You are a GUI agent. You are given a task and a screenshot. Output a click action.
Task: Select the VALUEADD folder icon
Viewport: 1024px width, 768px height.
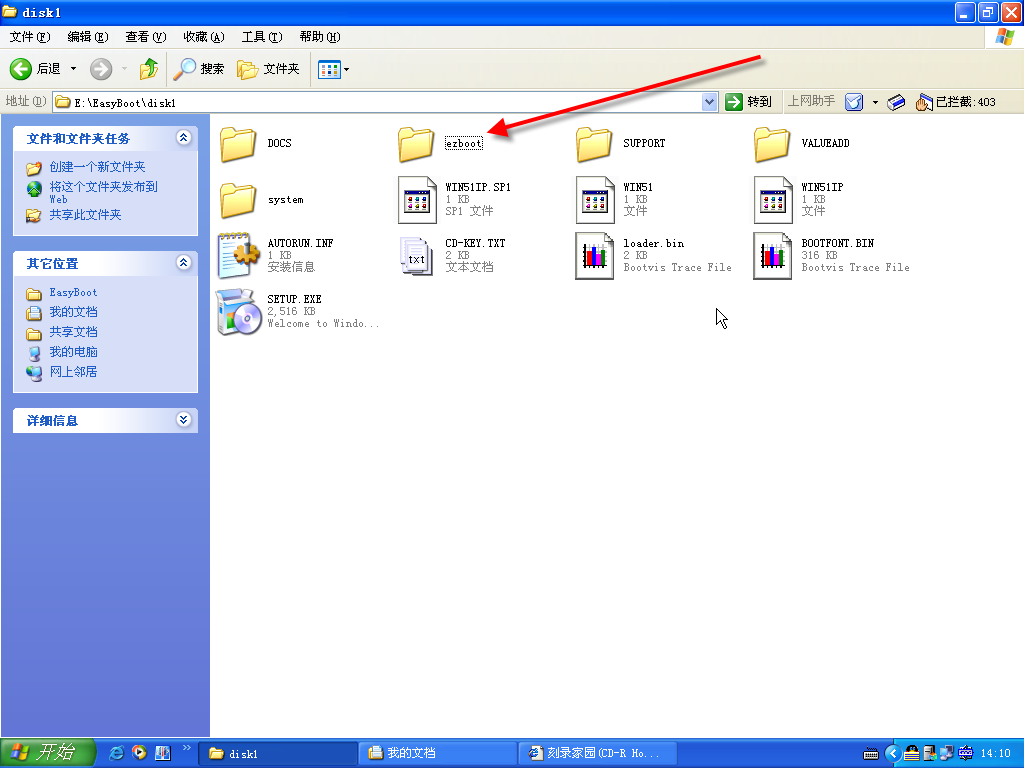tap(772, 144)
